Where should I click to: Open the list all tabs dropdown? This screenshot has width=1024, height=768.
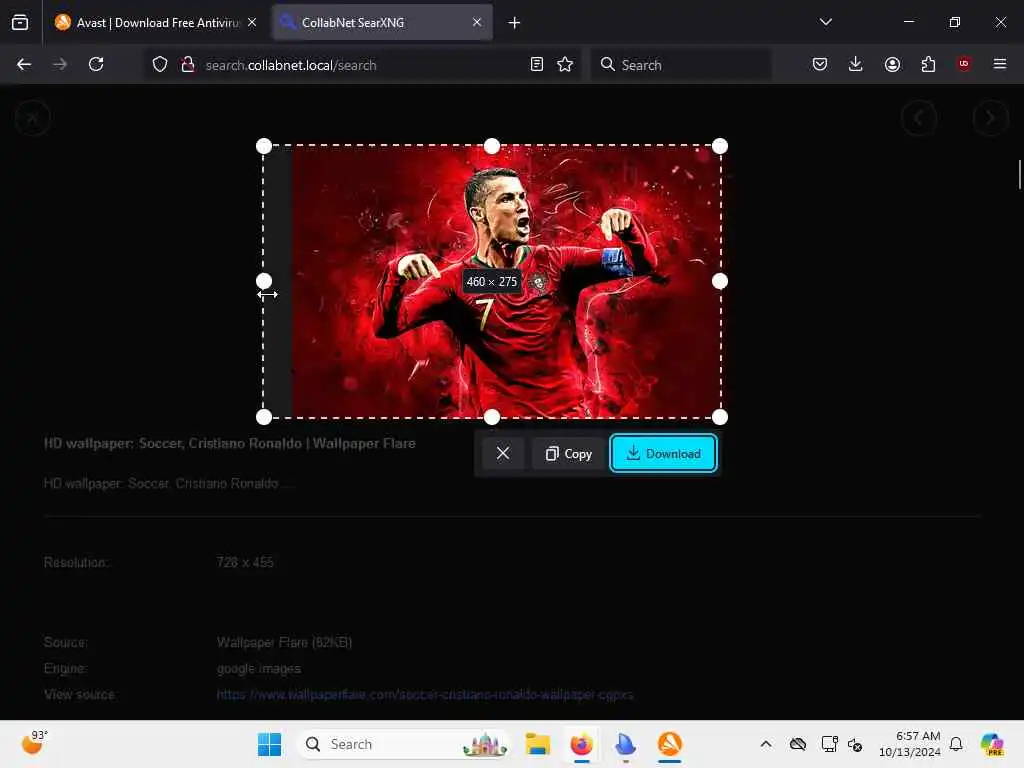pyautogui.click(x=825, y=22)
